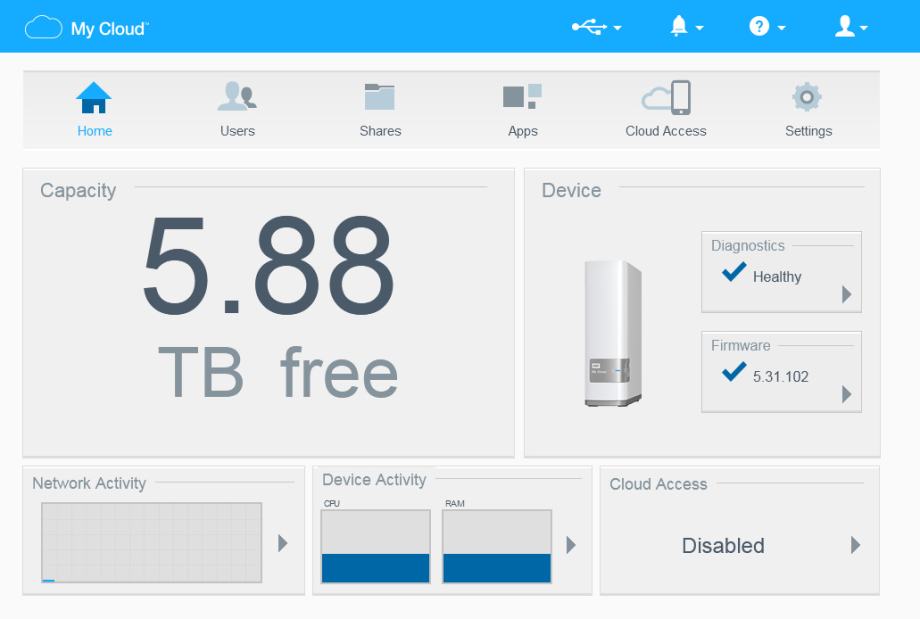The width and height of the screenshot is (920, 619).
Task: Switch to the Apps tab label
Action: click(x=523, y=131)
